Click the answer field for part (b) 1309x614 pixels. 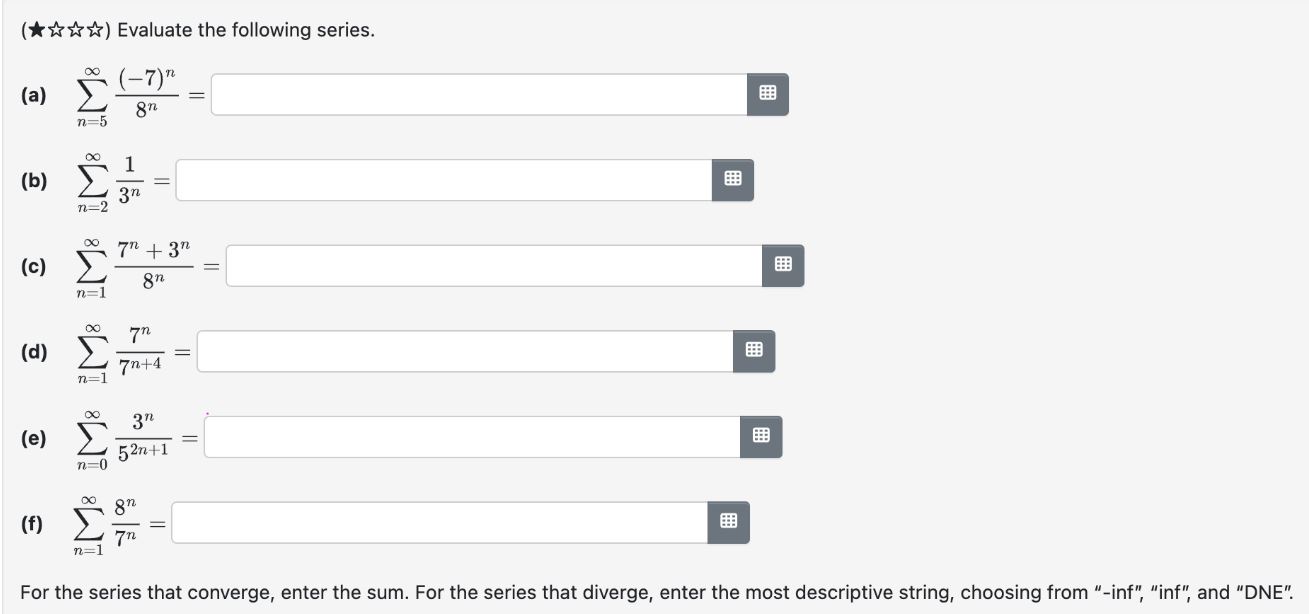click(440, 180)
